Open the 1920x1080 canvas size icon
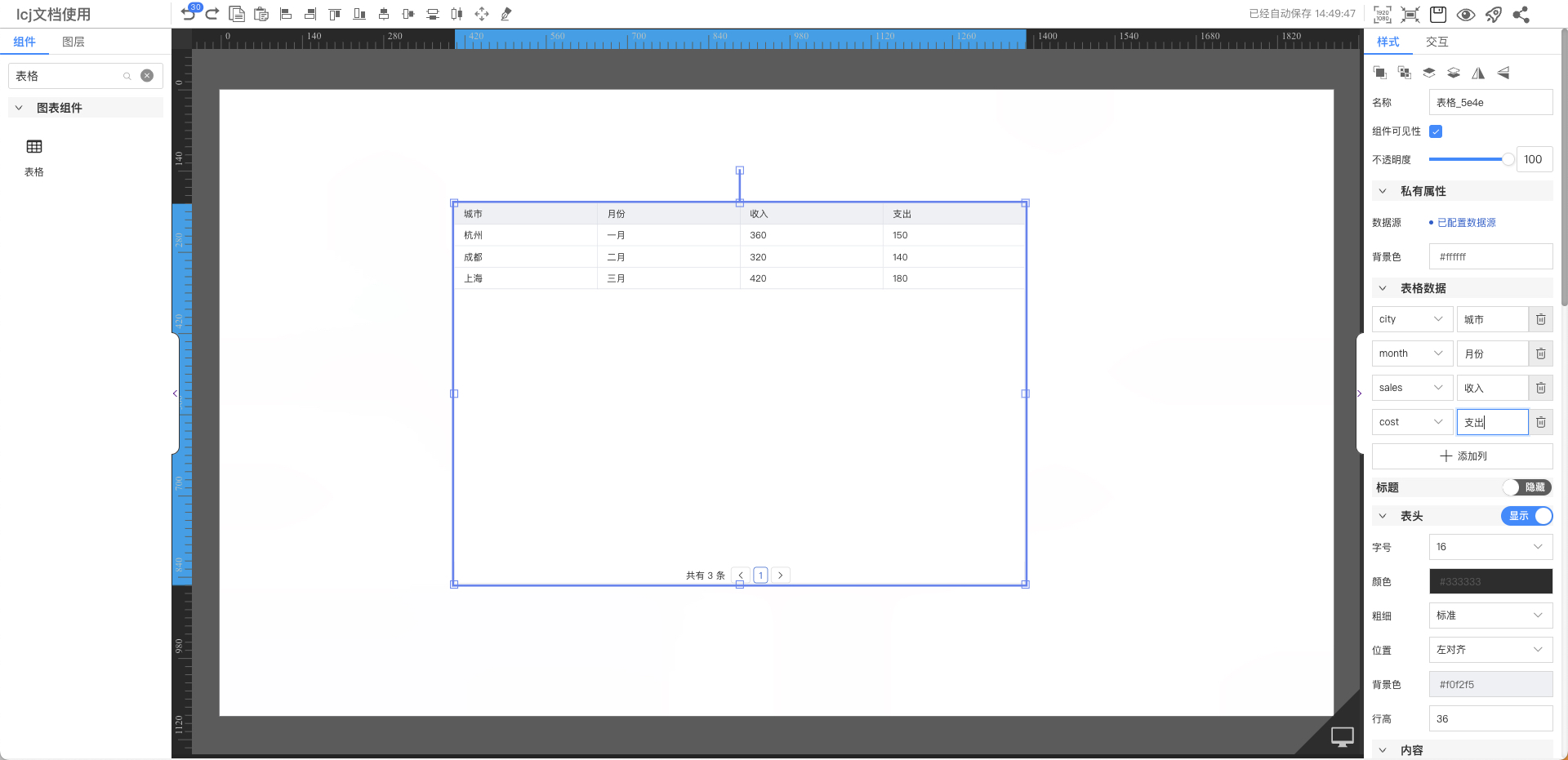 pos(1383,14)
